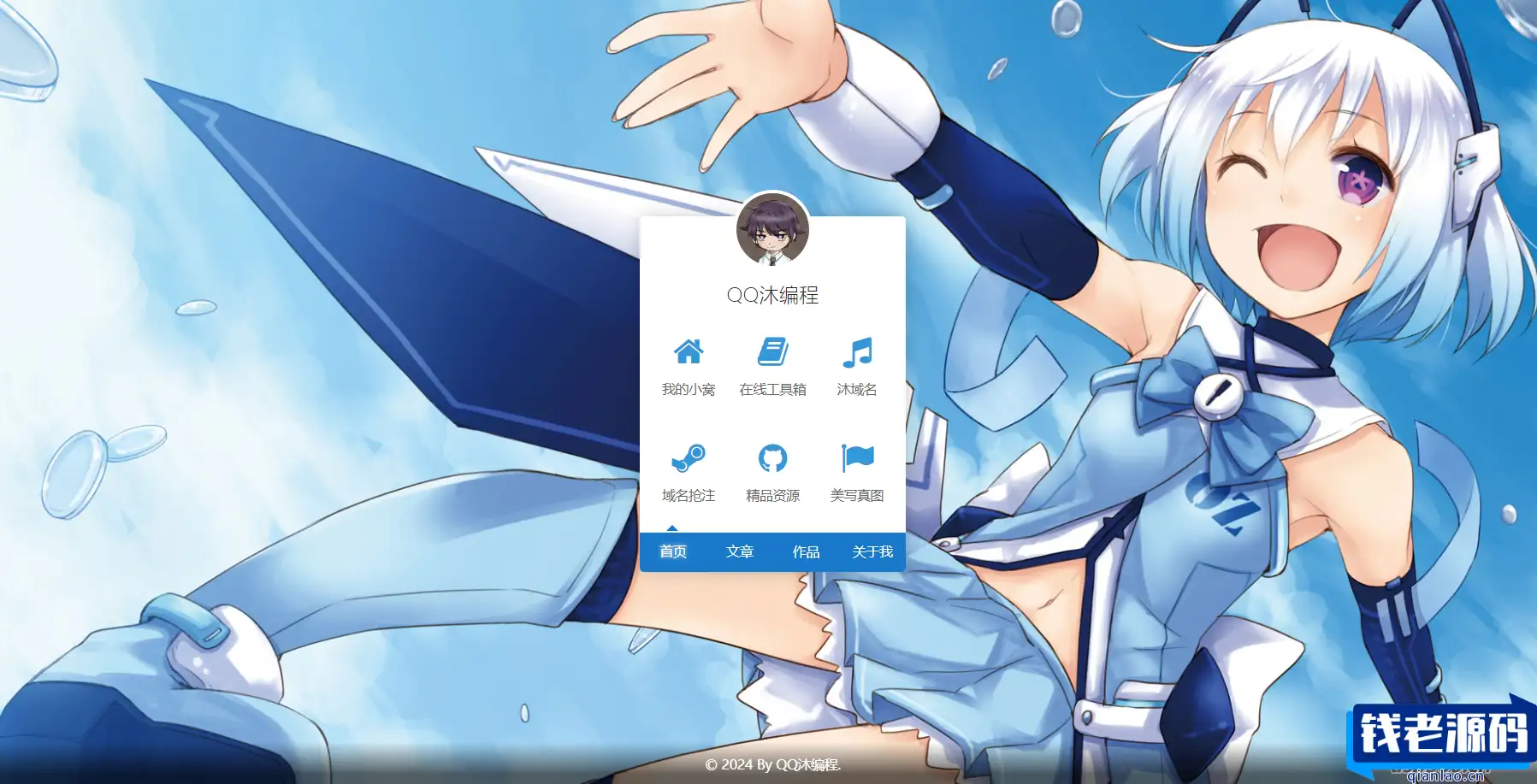Open the book icon for 在线工具箱
The image size is (1537, 784).
pyautogui.click(x=773, y=351)
